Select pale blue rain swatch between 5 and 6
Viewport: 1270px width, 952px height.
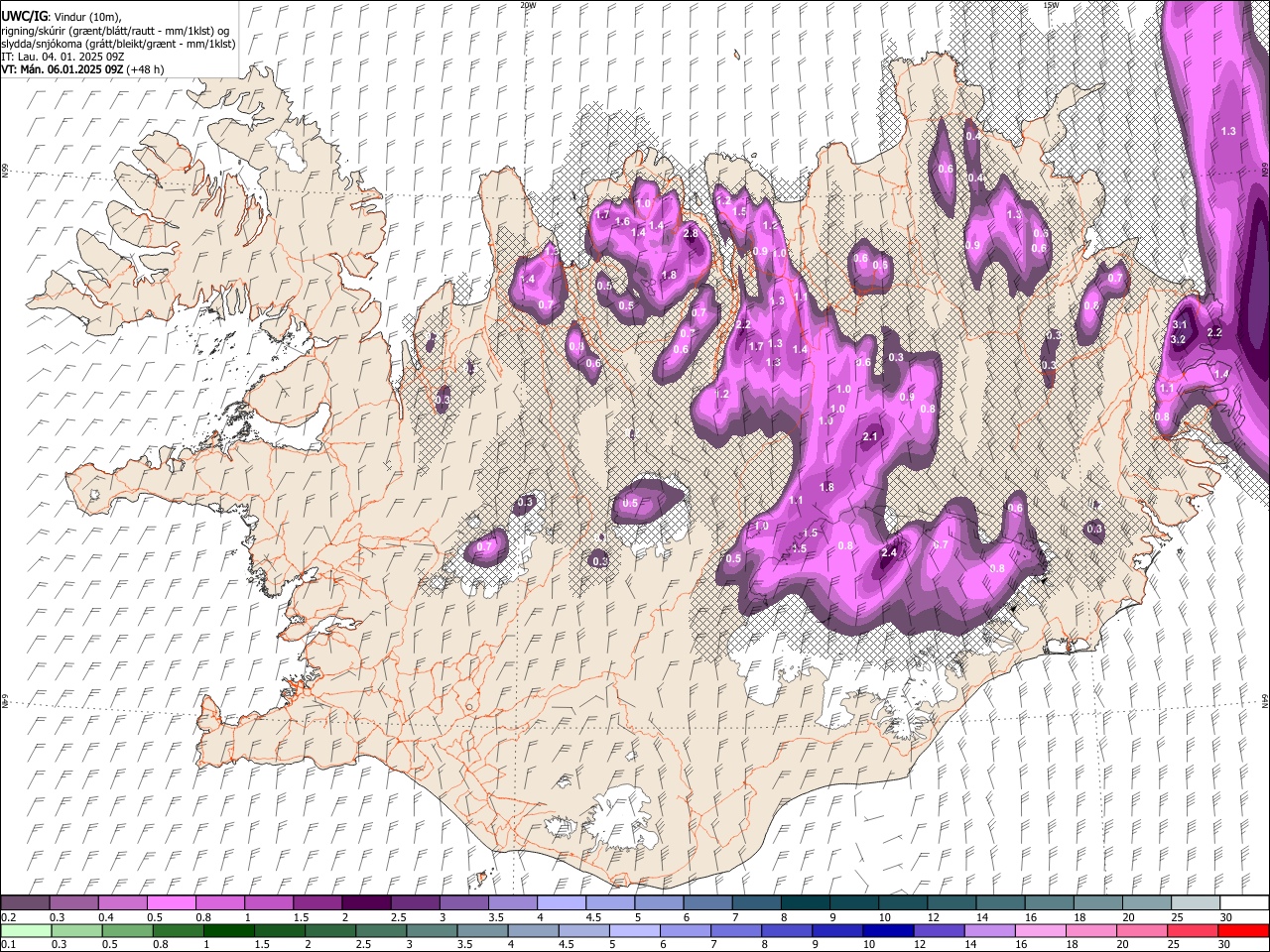coord(635,930)
